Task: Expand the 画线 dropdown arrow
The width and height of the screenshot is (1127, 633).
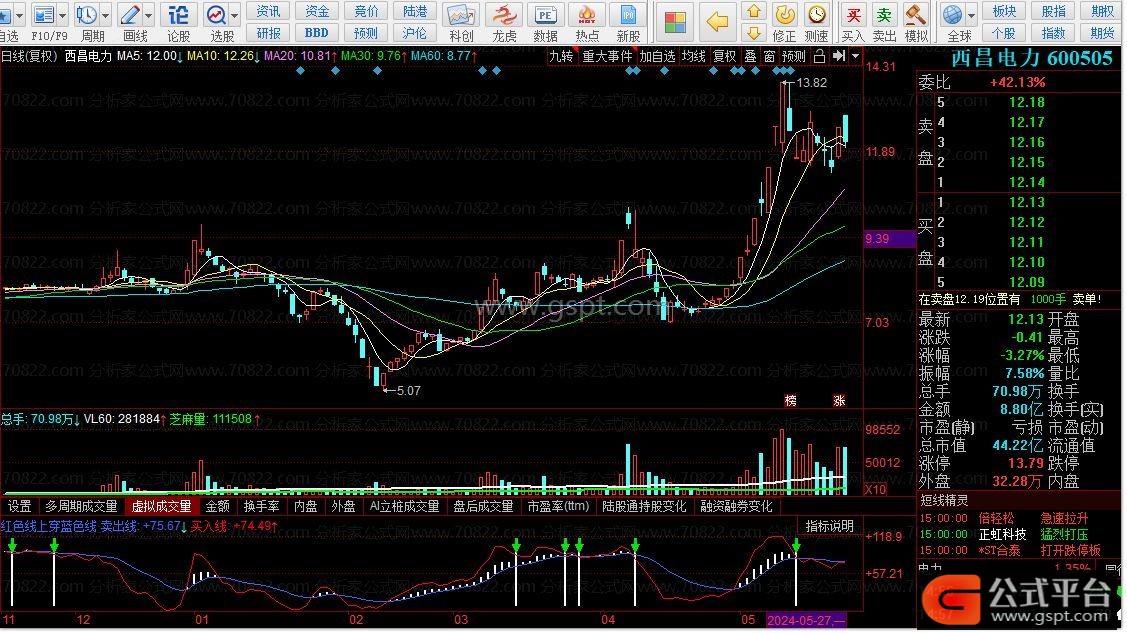Action: [149, 14]
